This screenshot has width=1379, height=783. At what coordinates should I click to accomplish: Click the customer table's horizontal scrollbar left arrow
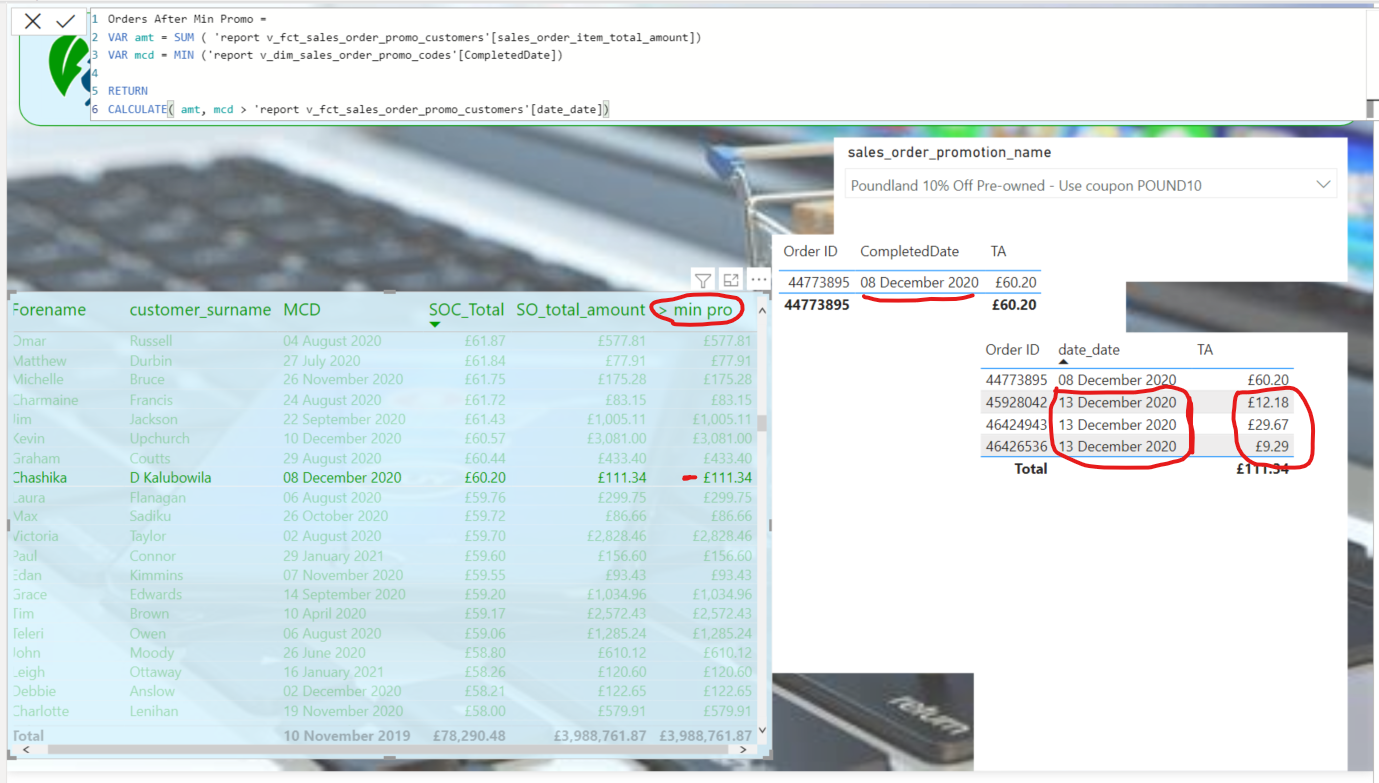pos(26,748)
